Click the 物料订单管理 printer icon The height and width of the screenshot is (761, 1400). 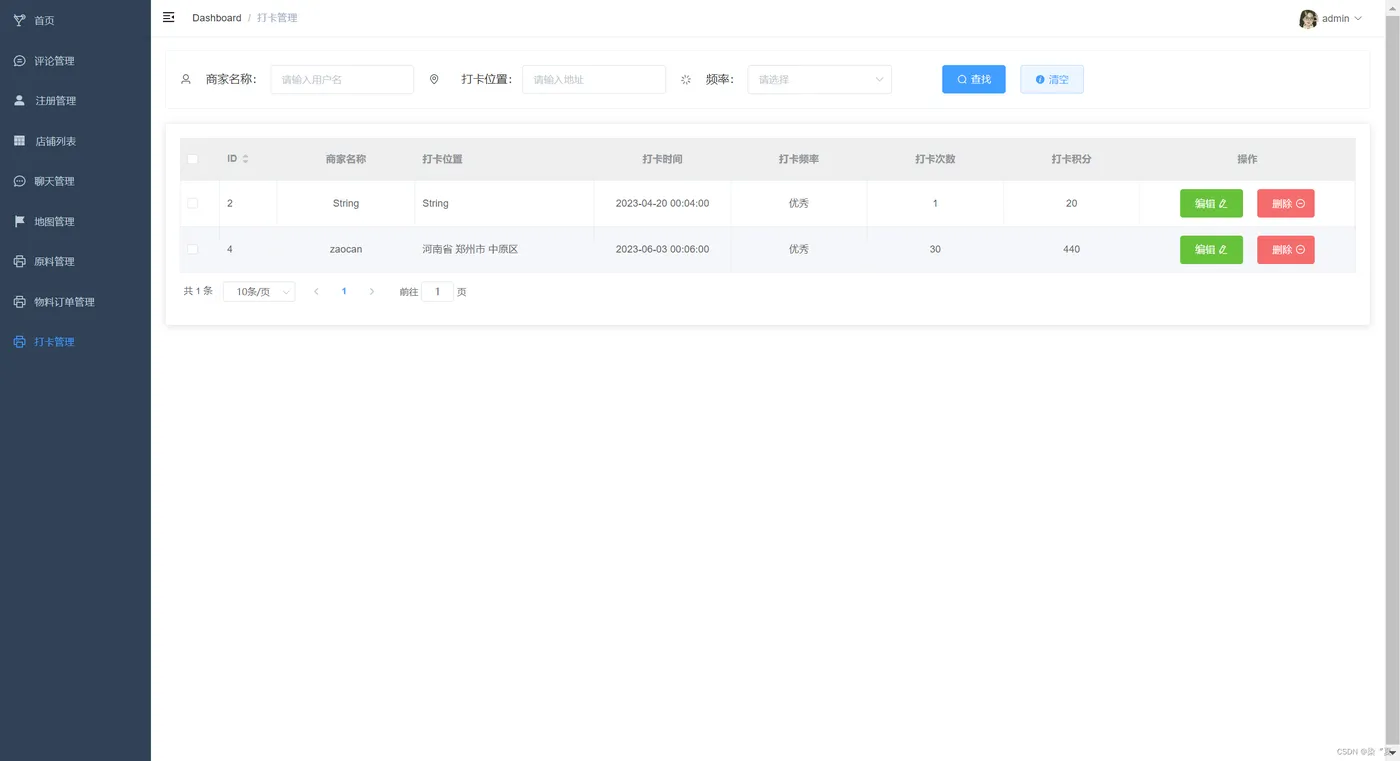click(19, 301)
